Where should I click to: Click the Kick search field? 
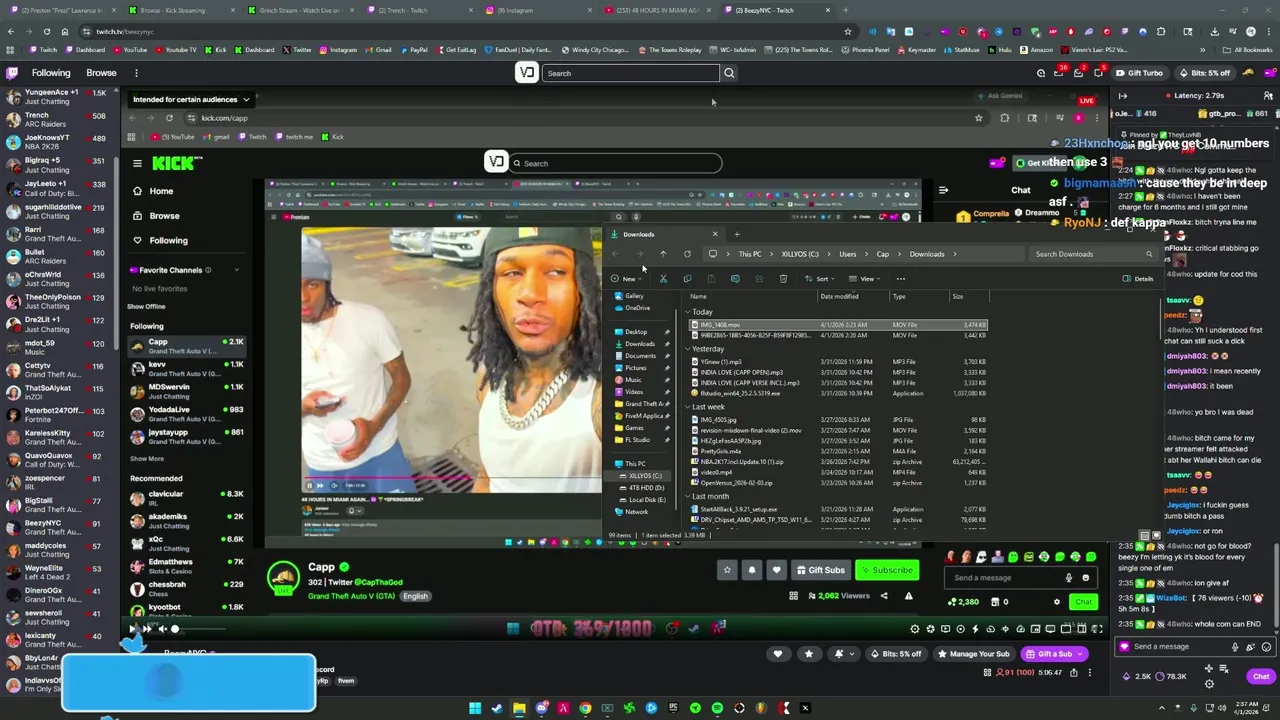[615, 163]
